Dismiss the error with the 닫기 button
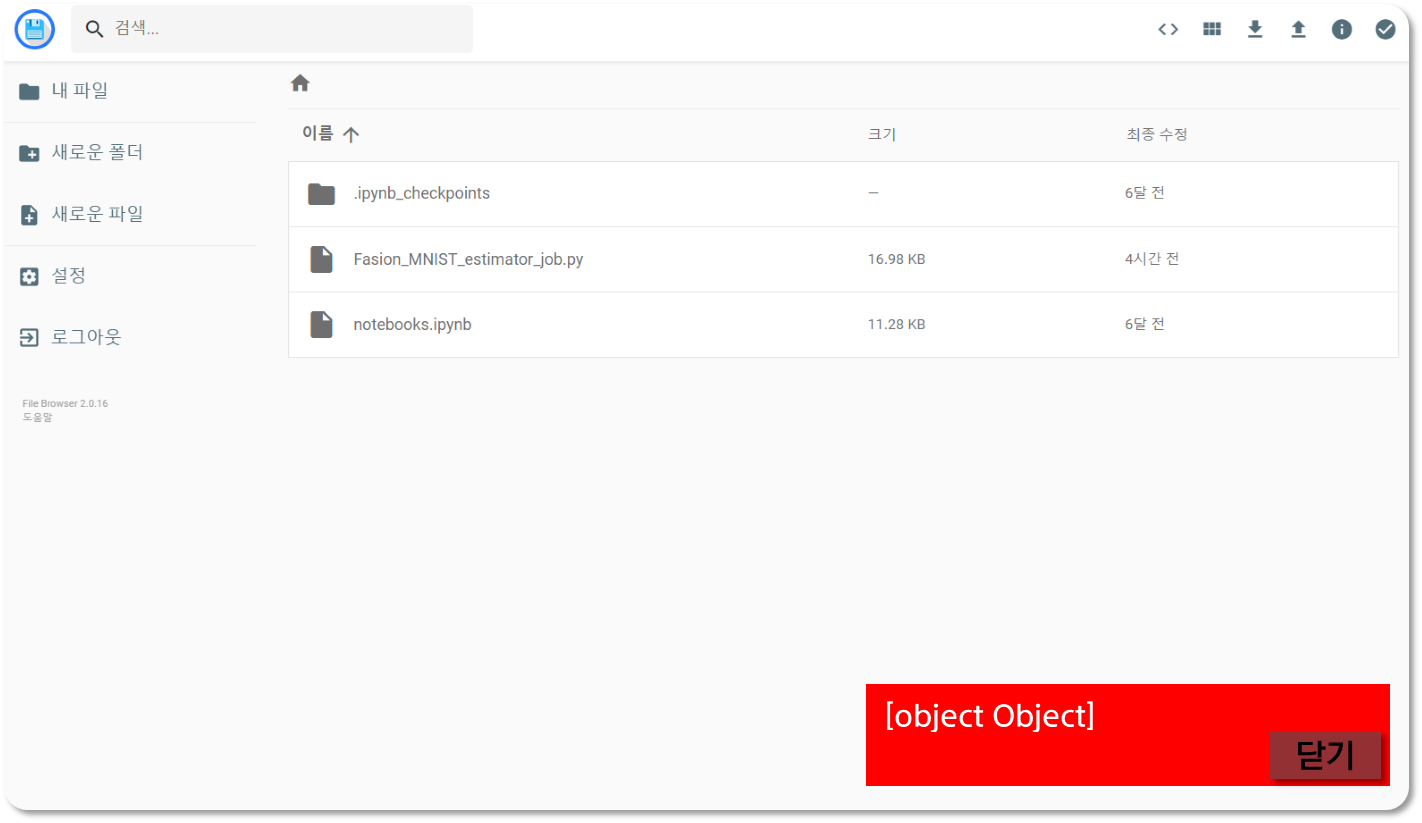 click(x=1325, y=756)
